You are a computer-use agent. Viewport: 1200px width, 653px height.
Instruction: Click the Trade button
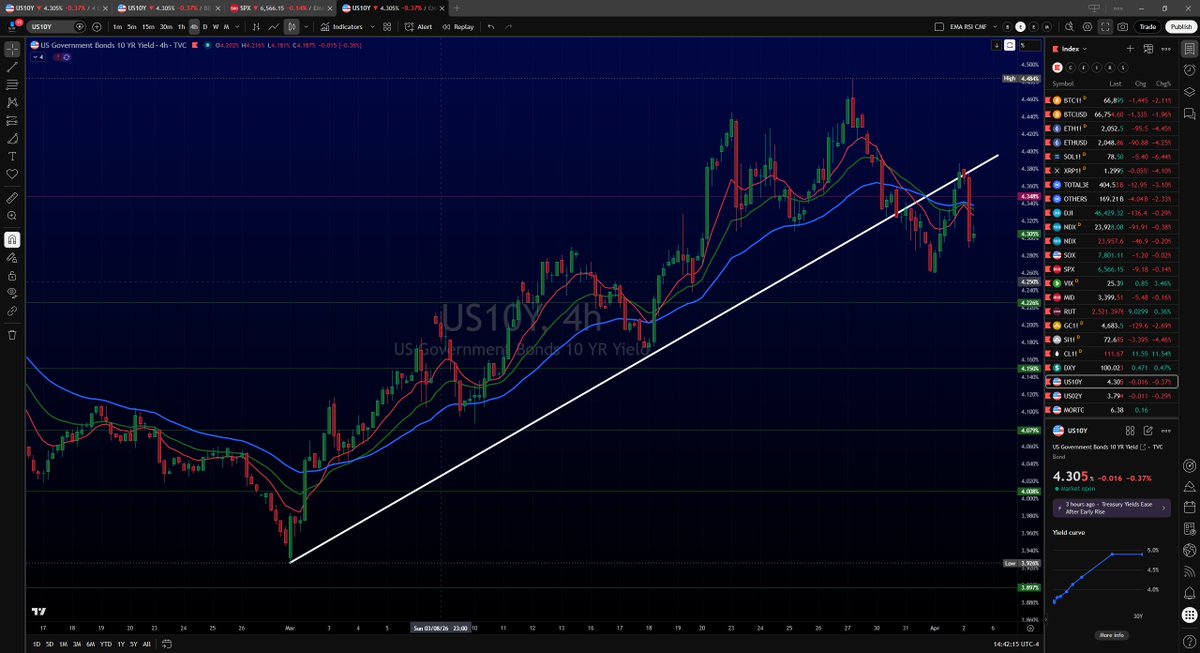point(1147,27)
